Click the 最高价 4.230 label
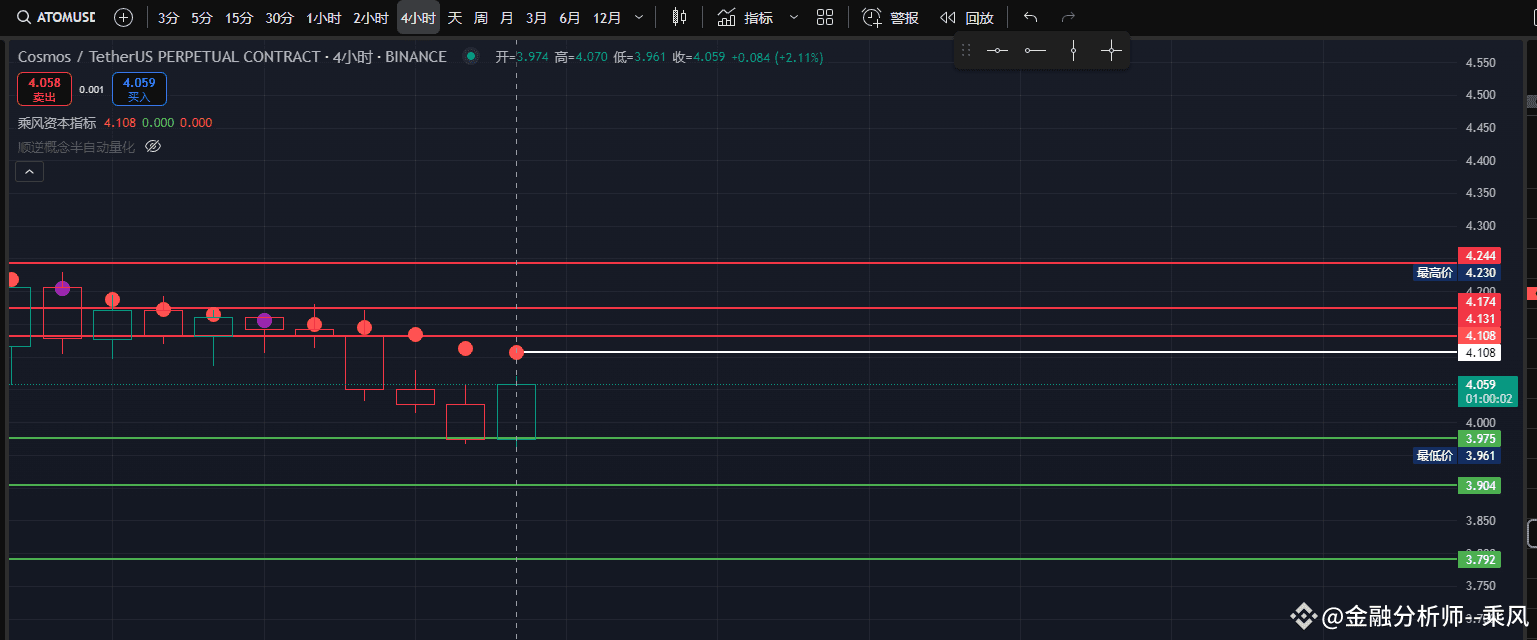This screenshot has width=1537, height=640. tap(1457, 272)
